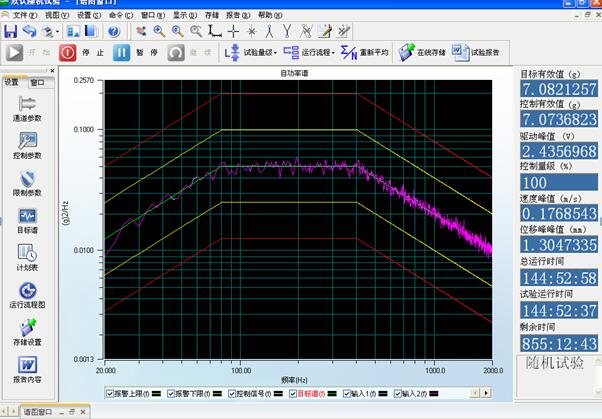
Task: Open the 帮助(H) menu
Action: [270, 15]
